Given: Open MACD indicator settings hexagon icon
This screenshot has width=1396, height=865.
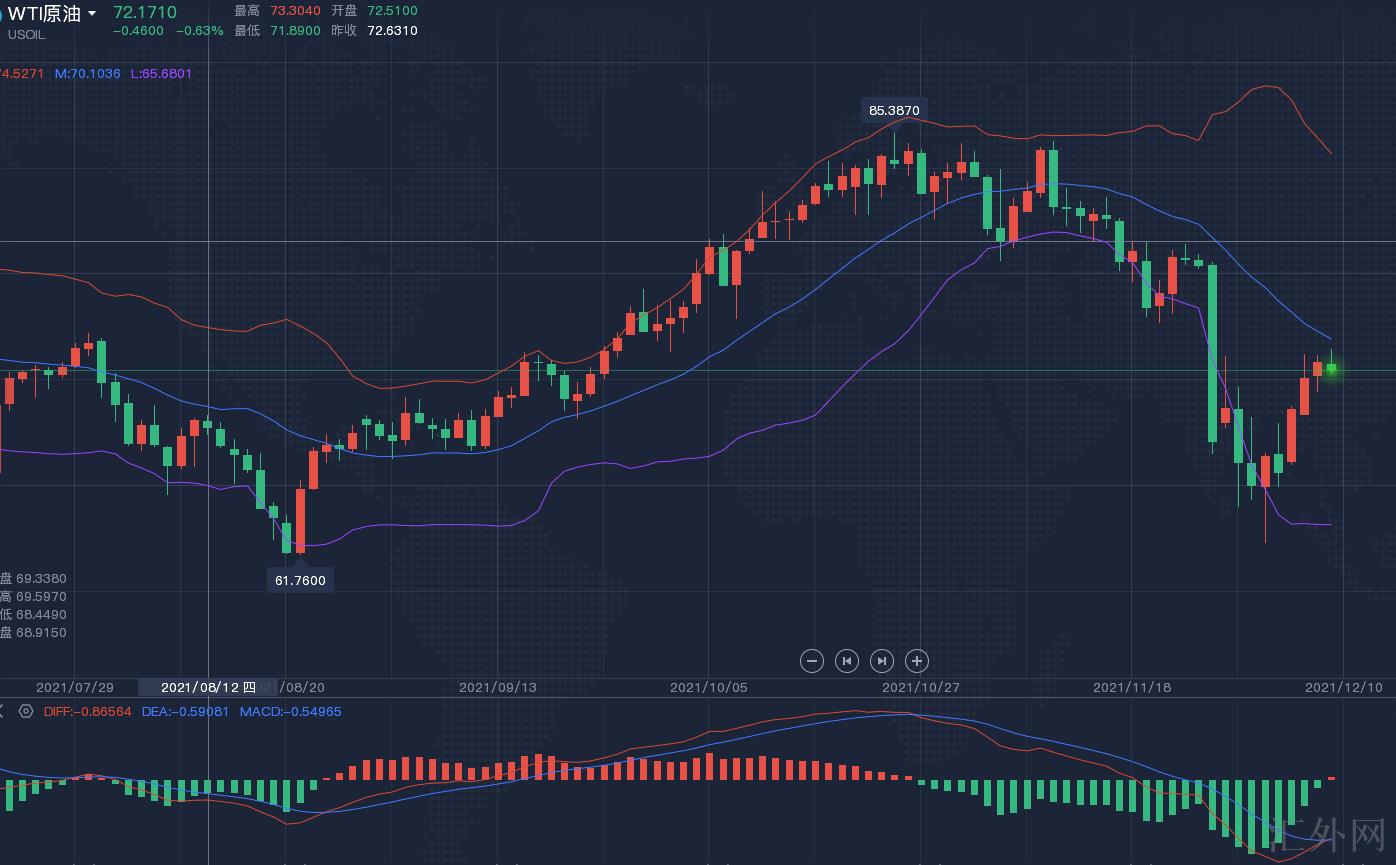Looking at the screenshot, I should coord(26,712).
